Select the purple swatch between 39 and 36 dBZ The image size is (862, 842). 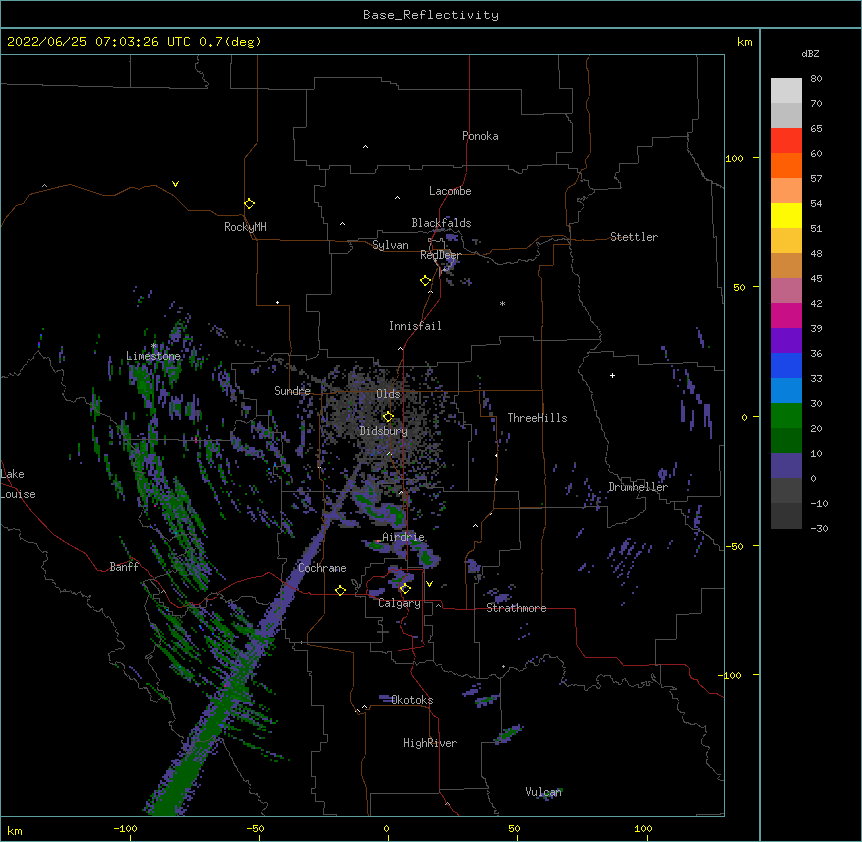786,341
